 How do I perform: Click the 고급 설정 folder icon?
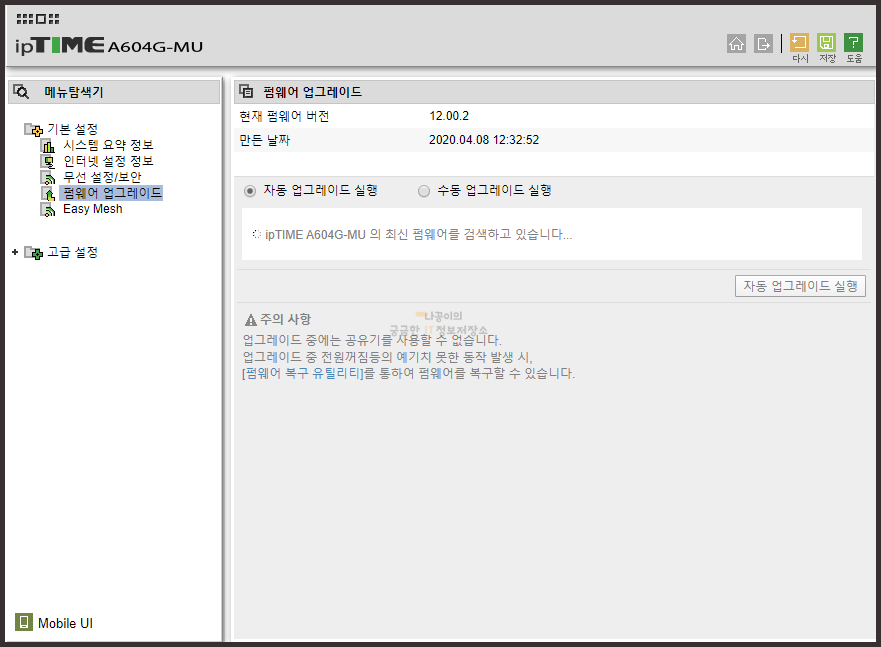[33, 253]
